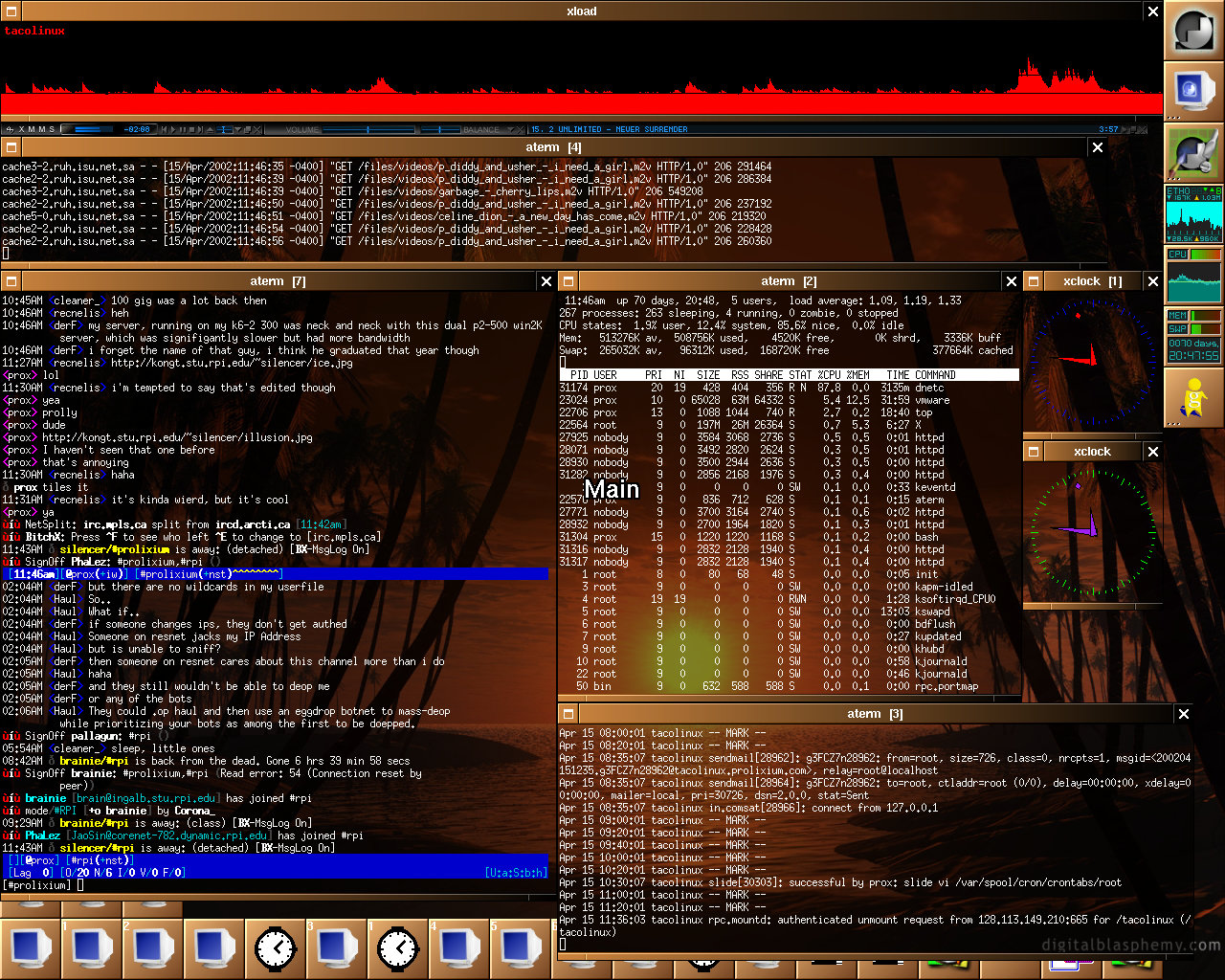Click the 'tacolinux' label in xload
1225x980 pixels.
tap(34, 31)
